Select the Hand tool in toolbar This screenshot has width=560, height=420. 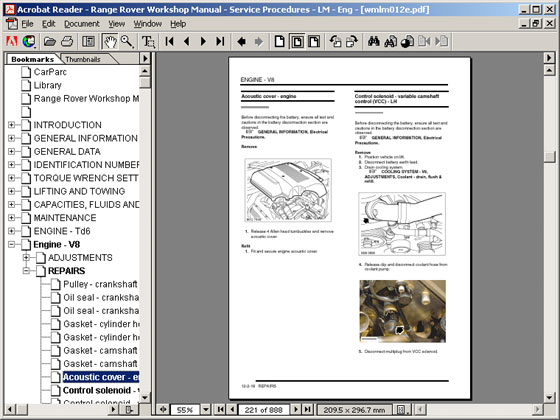coord(110,41)
